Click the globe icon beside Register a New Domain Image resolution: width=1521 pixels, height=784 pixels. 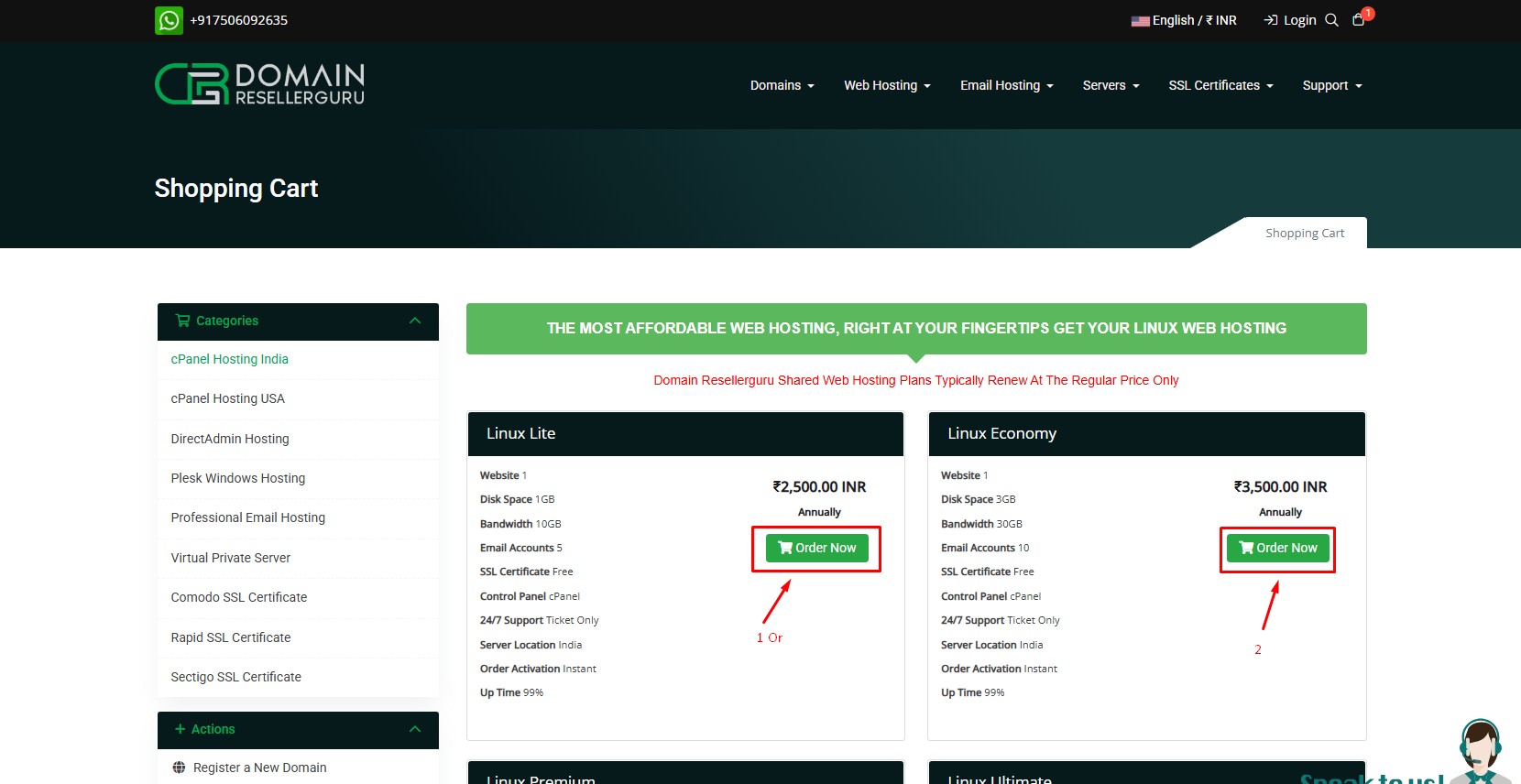click(x=179, y=768)
